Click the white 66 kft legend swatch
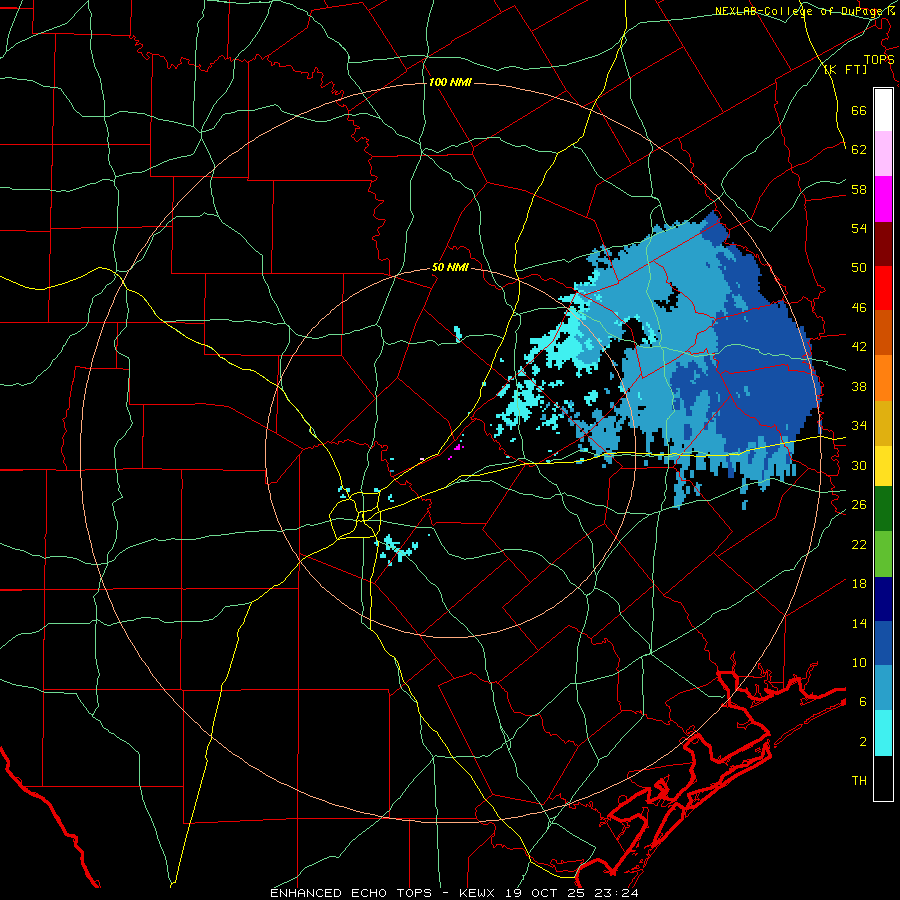This screenshot has height=900, width=900. pos(883,110)
